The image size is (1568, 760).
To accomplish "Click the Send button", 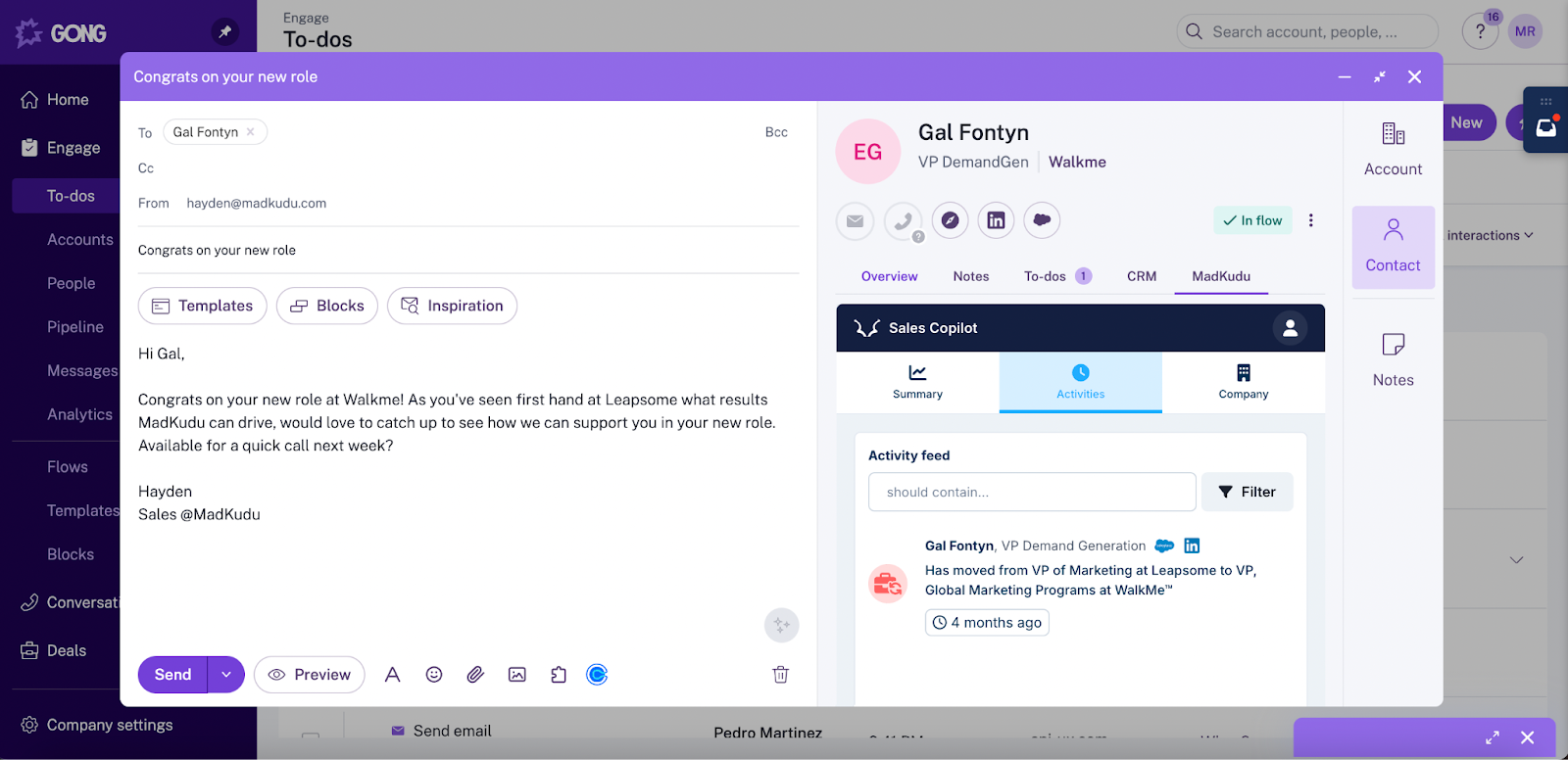I will click(x=172, y=675).
